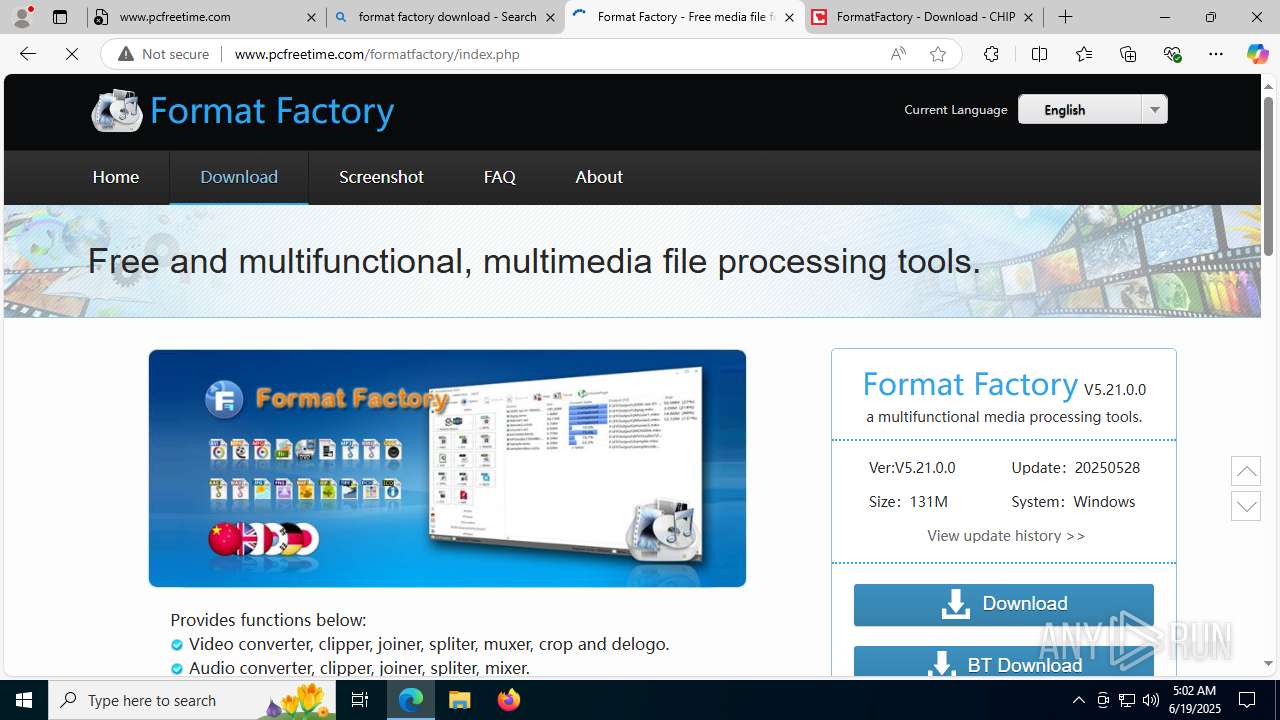Open the Extensions icon
This screenshot has width=1280, height=720.
pyautogui.click(x=991, y=54)
